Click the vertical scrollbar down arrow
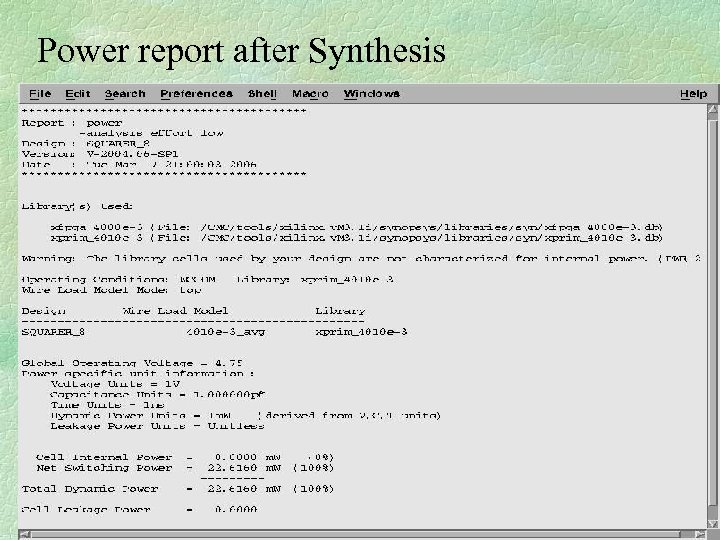The width and height of the screenshot is (720, 540). (x=713, y=524)
